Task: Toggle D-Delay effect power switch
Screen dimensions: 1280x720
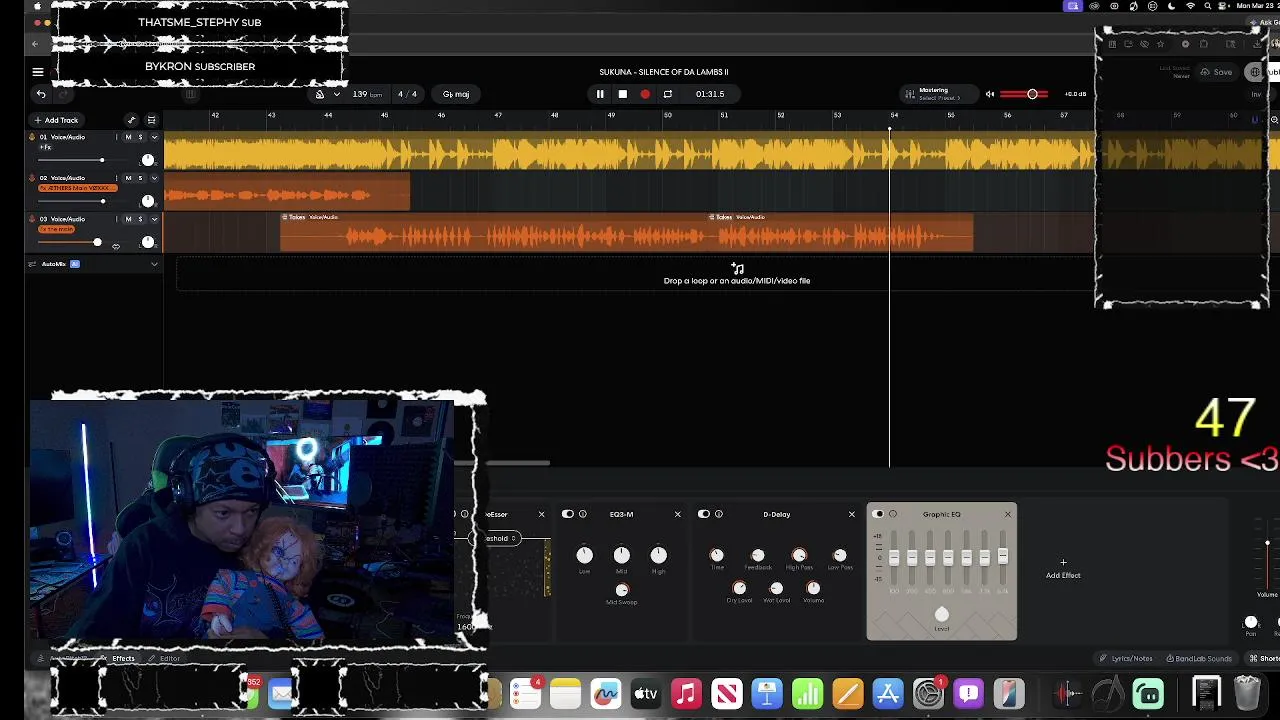Action: pyautogui.click(x=704, y=514)
